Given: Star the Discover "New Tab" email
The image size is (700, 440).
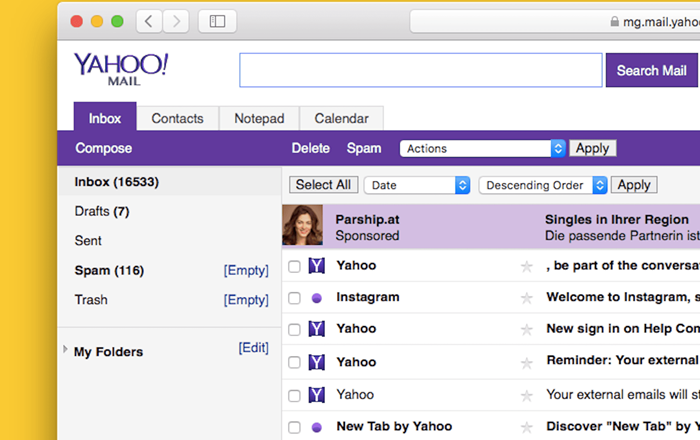Looking at the screenshot, I should point(527,427).
